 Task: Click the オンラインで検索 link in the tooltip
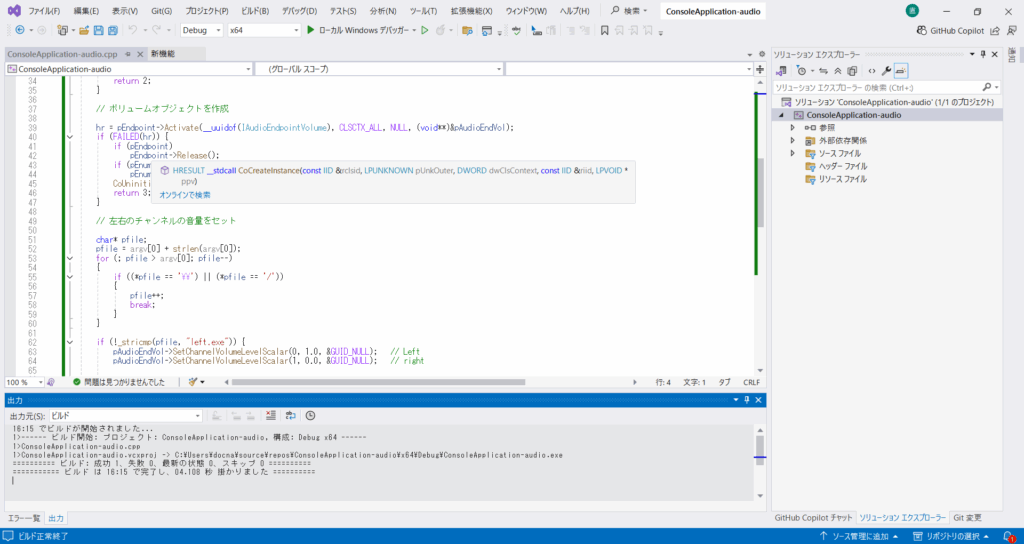pos(185,195)
